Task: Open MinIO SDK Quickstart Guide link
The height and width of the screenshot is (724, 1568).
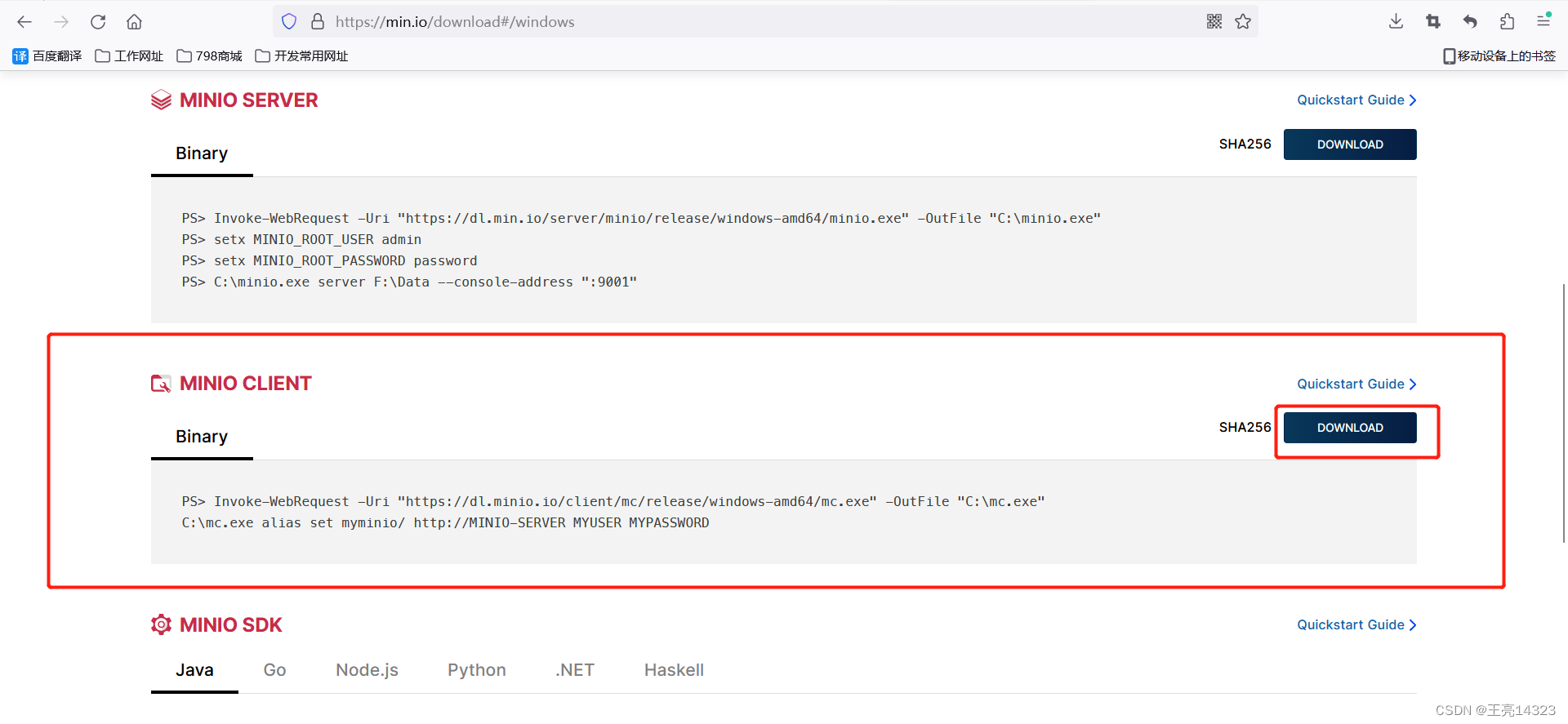Action: 1356,625
